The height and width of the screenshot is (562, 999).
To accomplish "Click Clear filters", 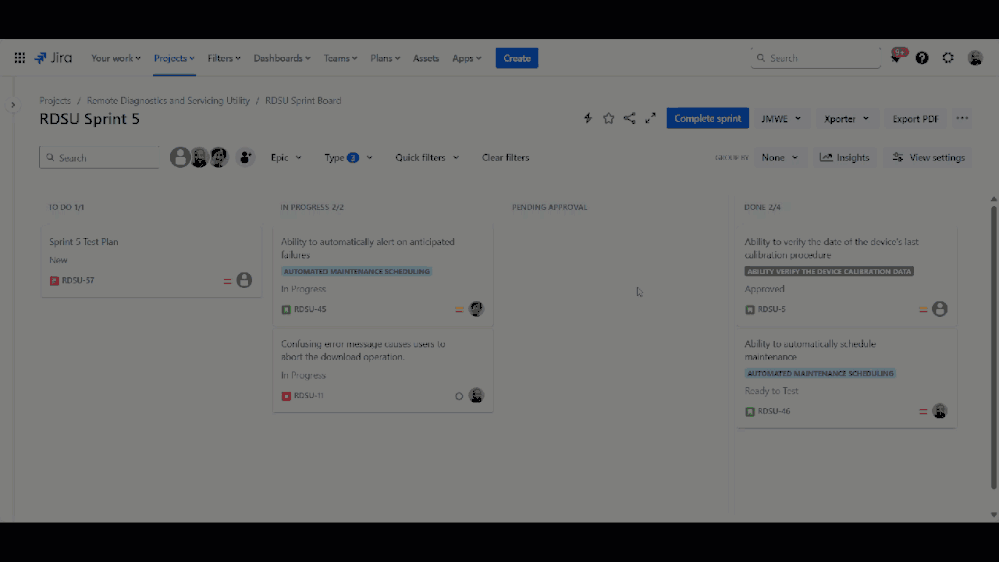I will pyautogui.click(x=505, y=157).
